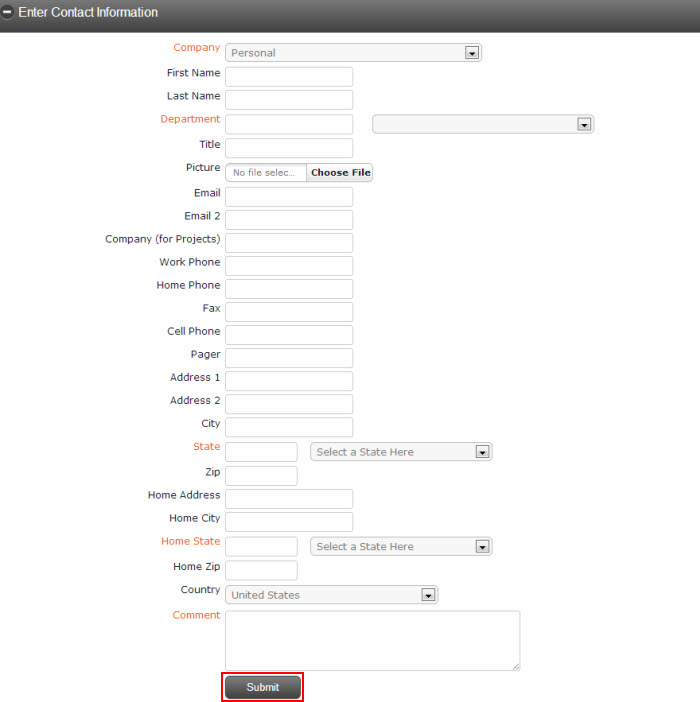Click the Home State abbreviation text field
The height and width of the screenshot is (702, 700).
click(261, 546)
